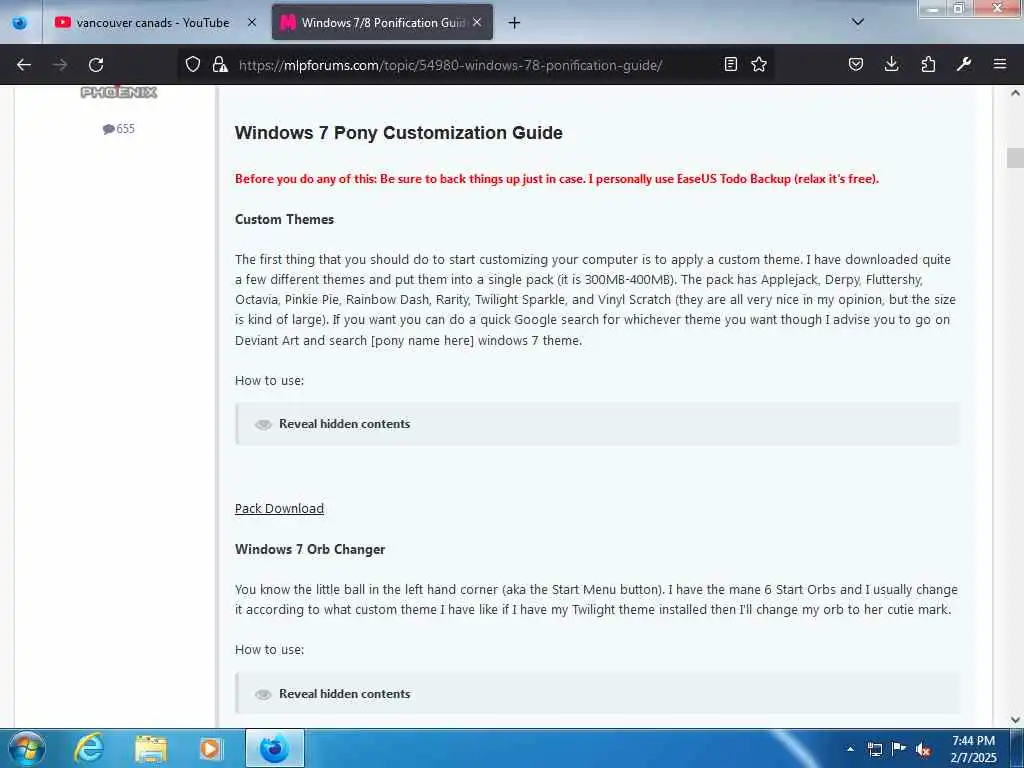Open network status tray icon
The height and width of the screenshot is (768, 1024).
874,749
